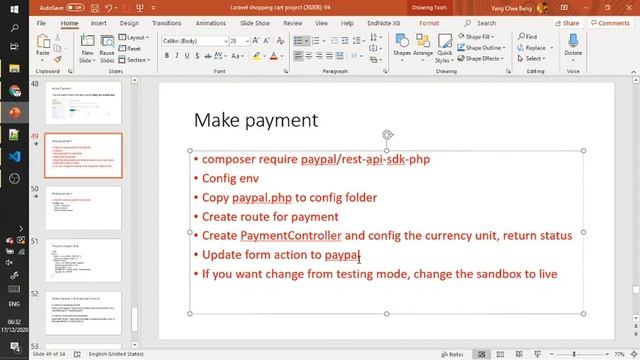Toggle underline formatting
Viewport: 640px width, 360px height.
[x=187, y=56]
